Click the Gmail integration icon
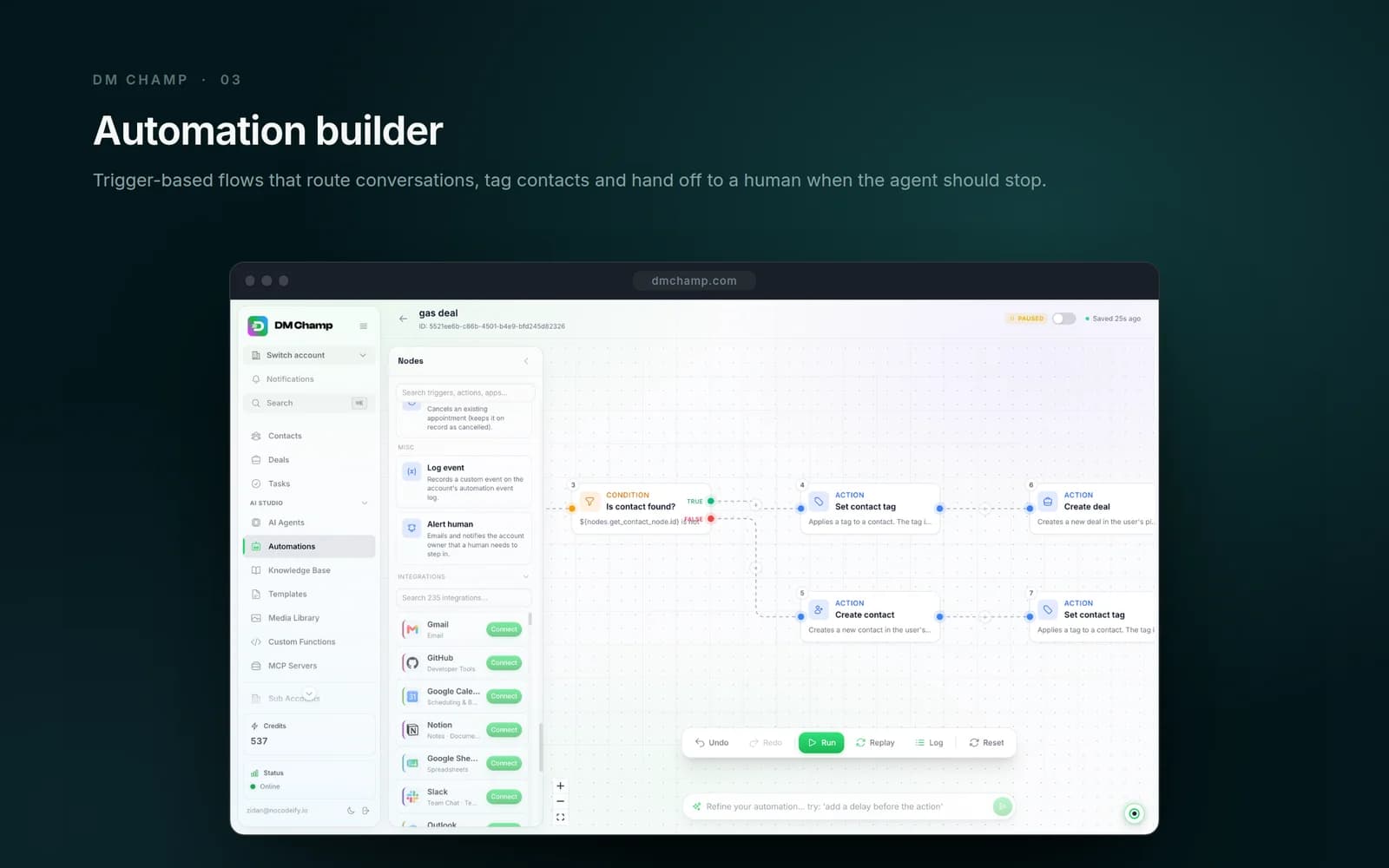This screenshot has width=1389, height=868. click(412, 629)
